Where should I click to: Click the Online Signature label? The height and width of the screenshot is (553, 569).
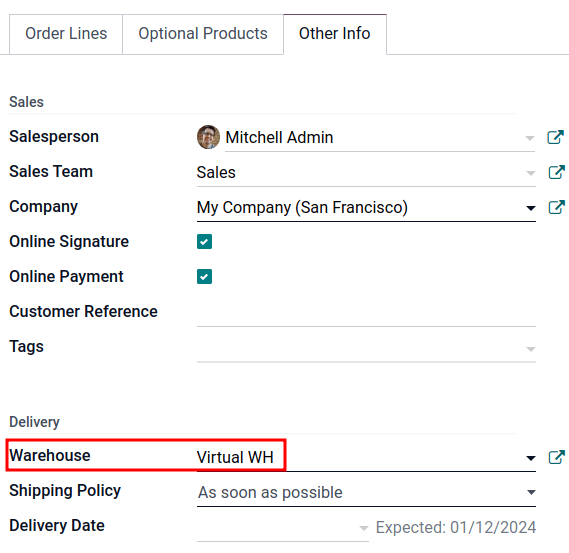[x=69, y=242]
